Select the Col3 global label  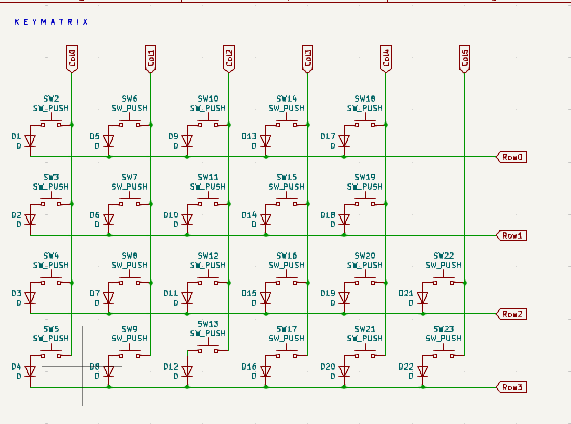[x=307, y=59]
